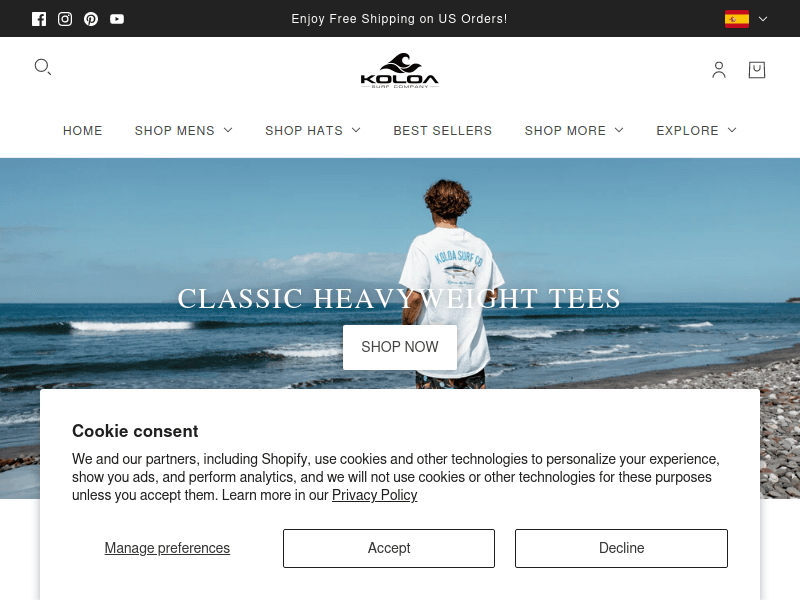Expand the Explore menu
Image resolution: width=800 pixels, height=600 pixels.
pos(696,131)
